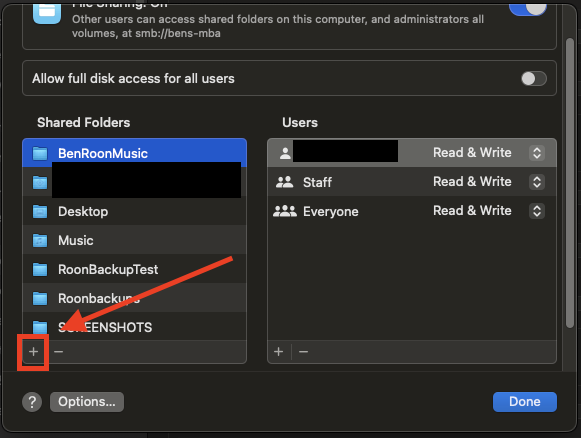Image resolution: width=581 pixels, height=438 pixels.
Task: Open help with the question mark button
Action: click(32, 402)
